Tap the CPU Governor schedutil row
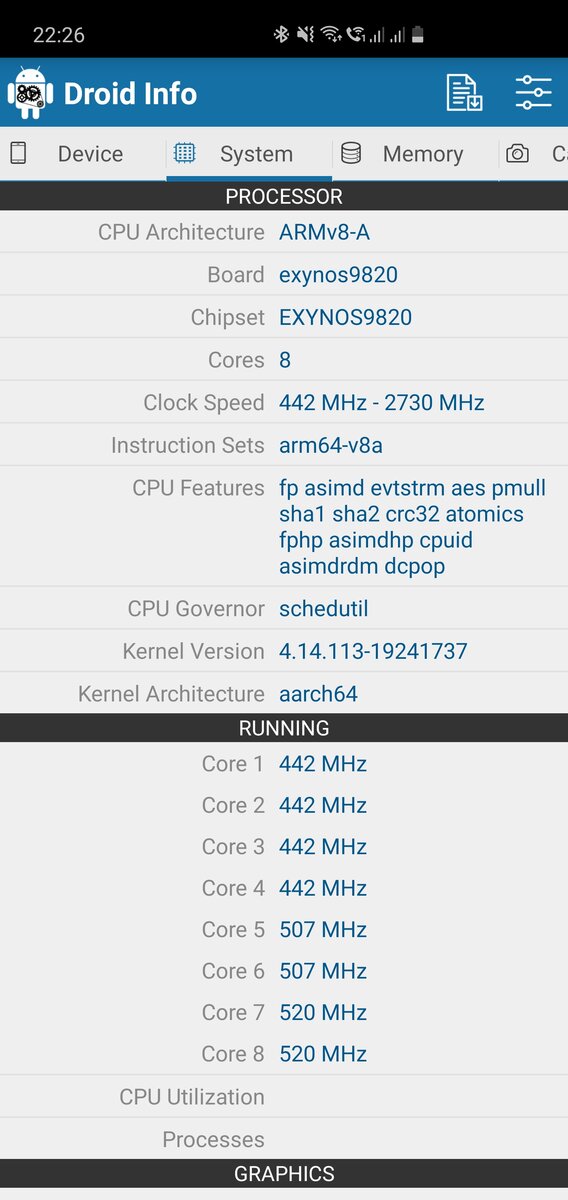The width and height of the screenshot is (568, 1200). (x=284, y=608)
